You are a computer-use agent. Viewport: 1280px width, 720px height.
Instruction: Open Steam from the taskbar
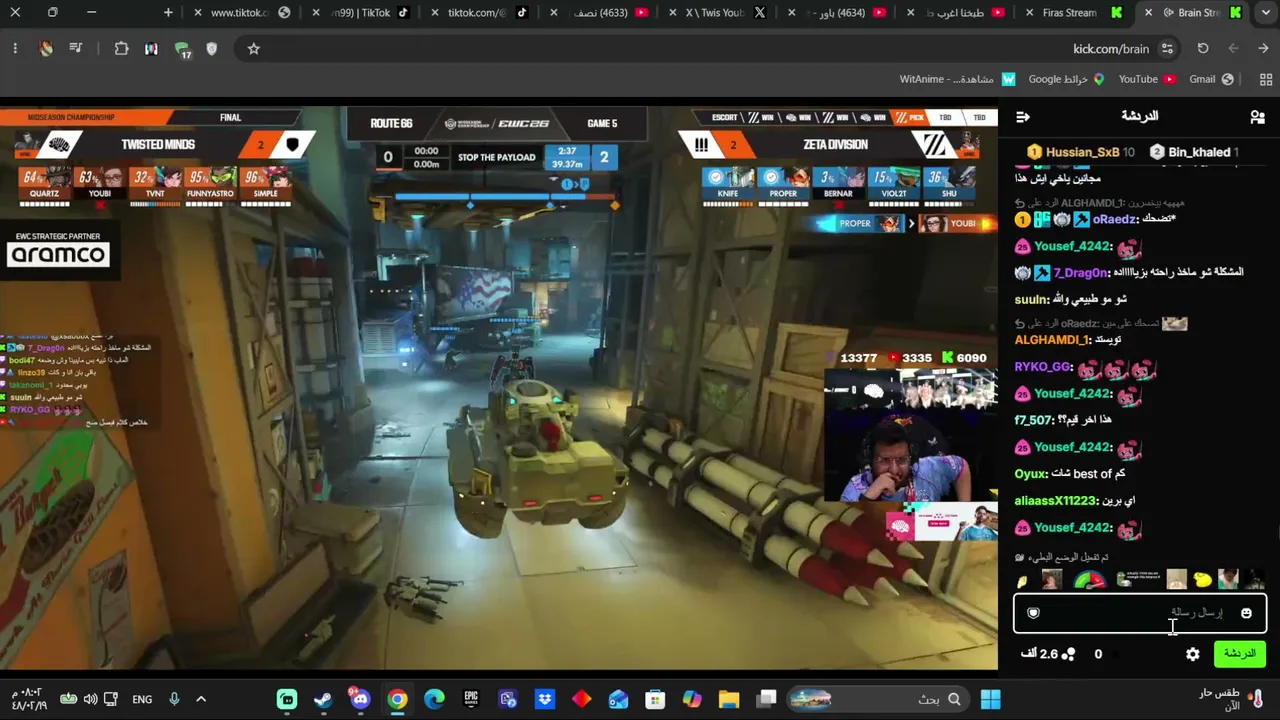point(323,699)
